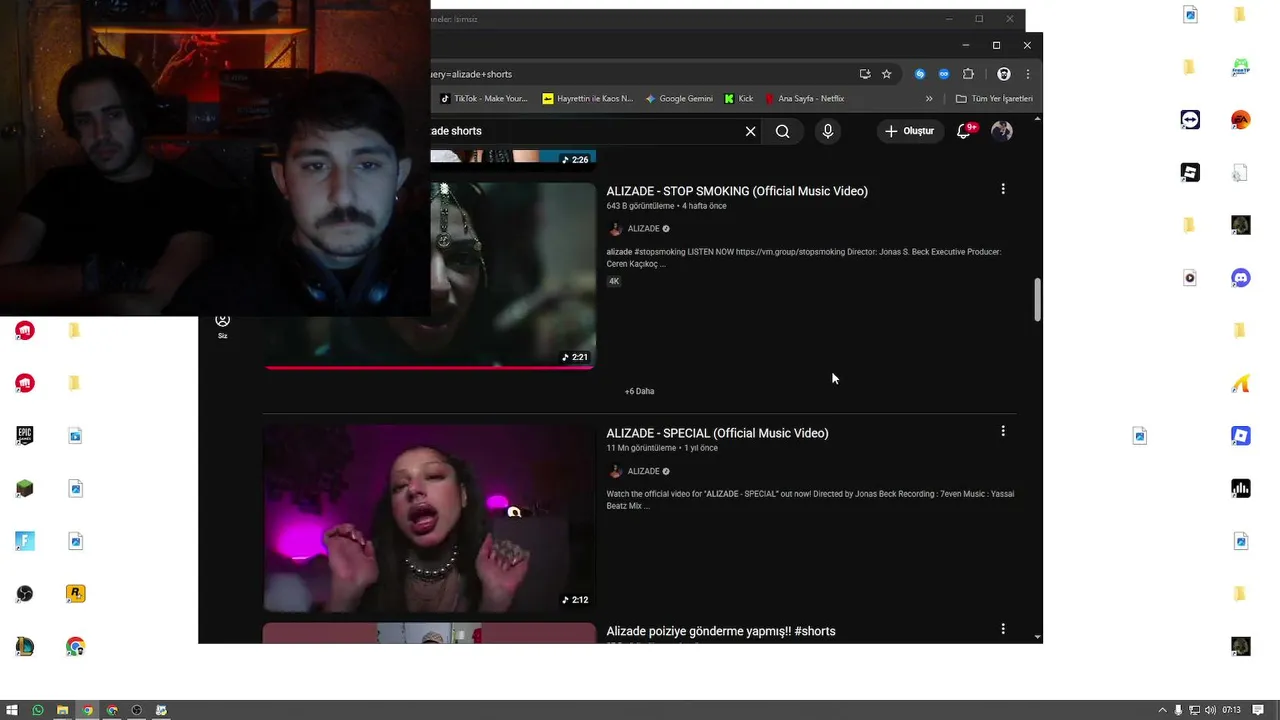Open the Chrome three-dot menu
Image resolution: width=1280 pixels, height=720 pixels.
point(1027,74)
